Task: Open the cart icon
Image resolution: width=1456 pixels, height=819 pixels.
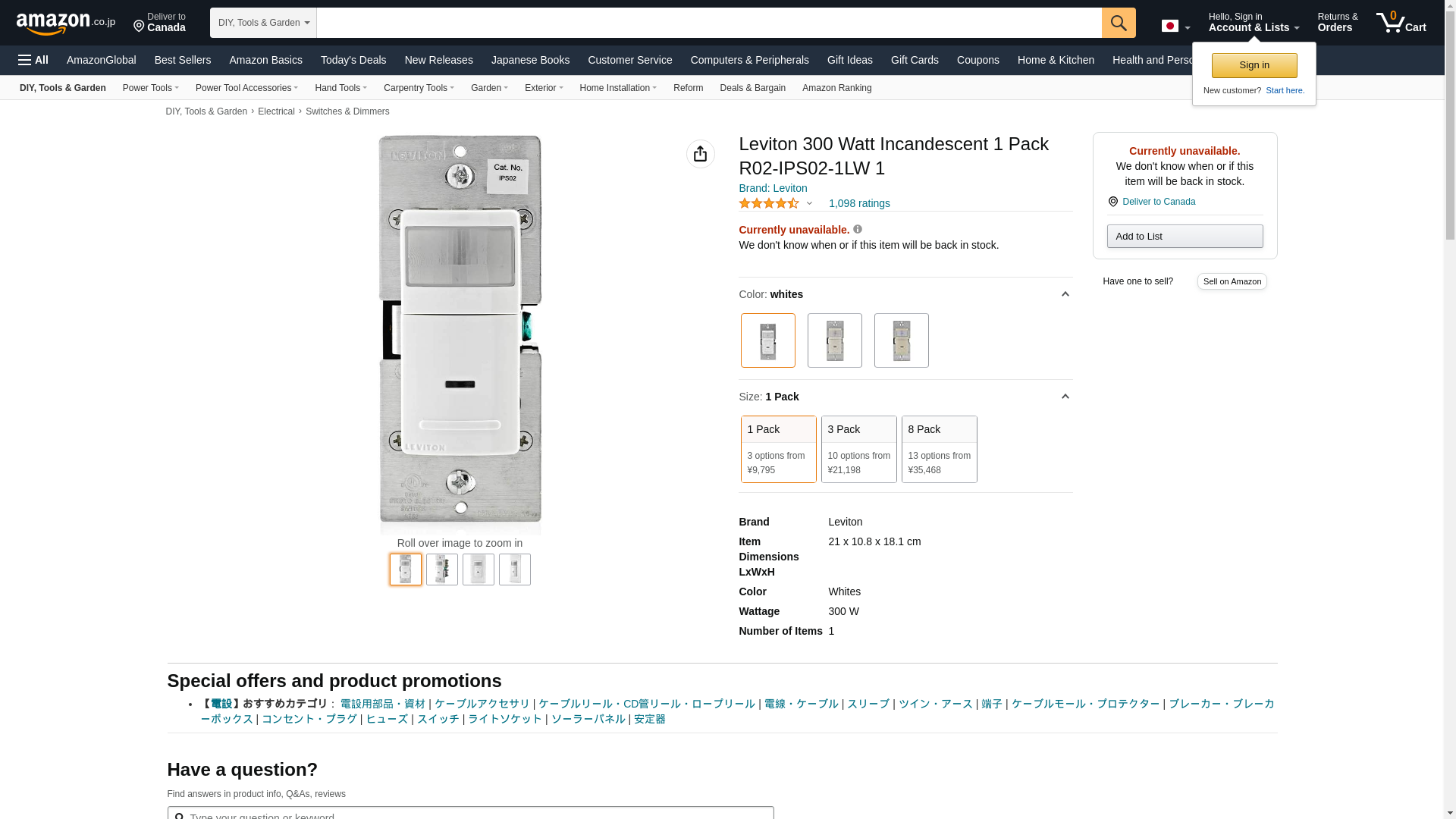Action: (1400, 23)
